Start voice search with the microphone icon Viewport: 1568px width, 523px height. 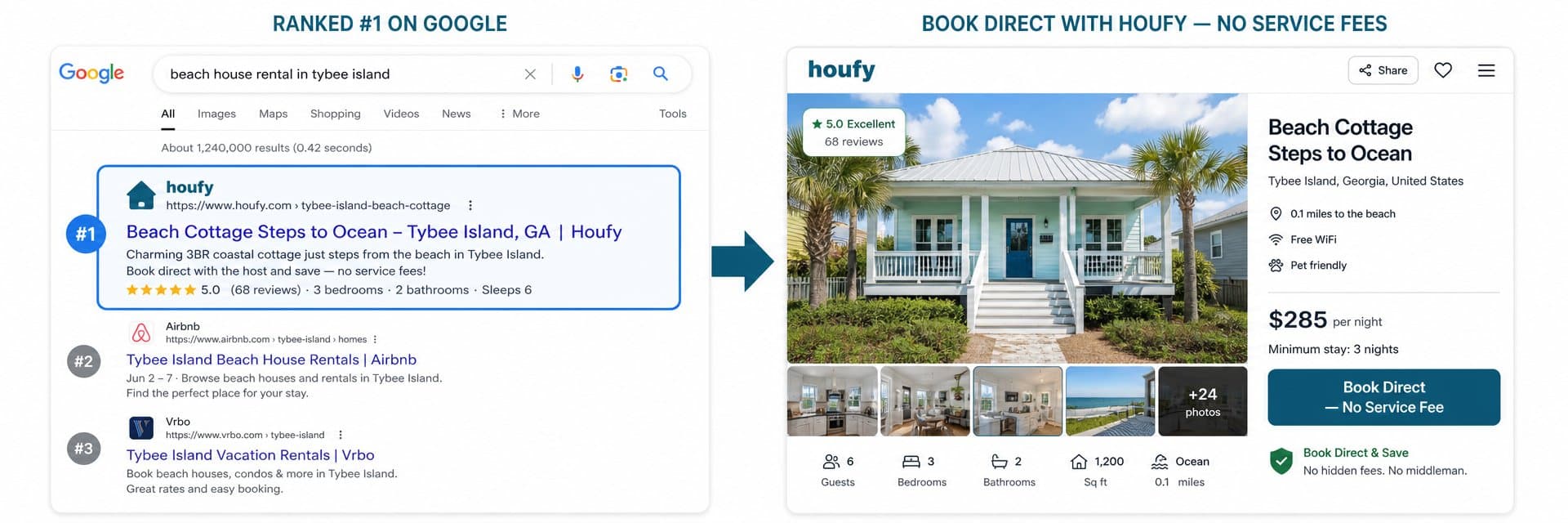point(577,74)
